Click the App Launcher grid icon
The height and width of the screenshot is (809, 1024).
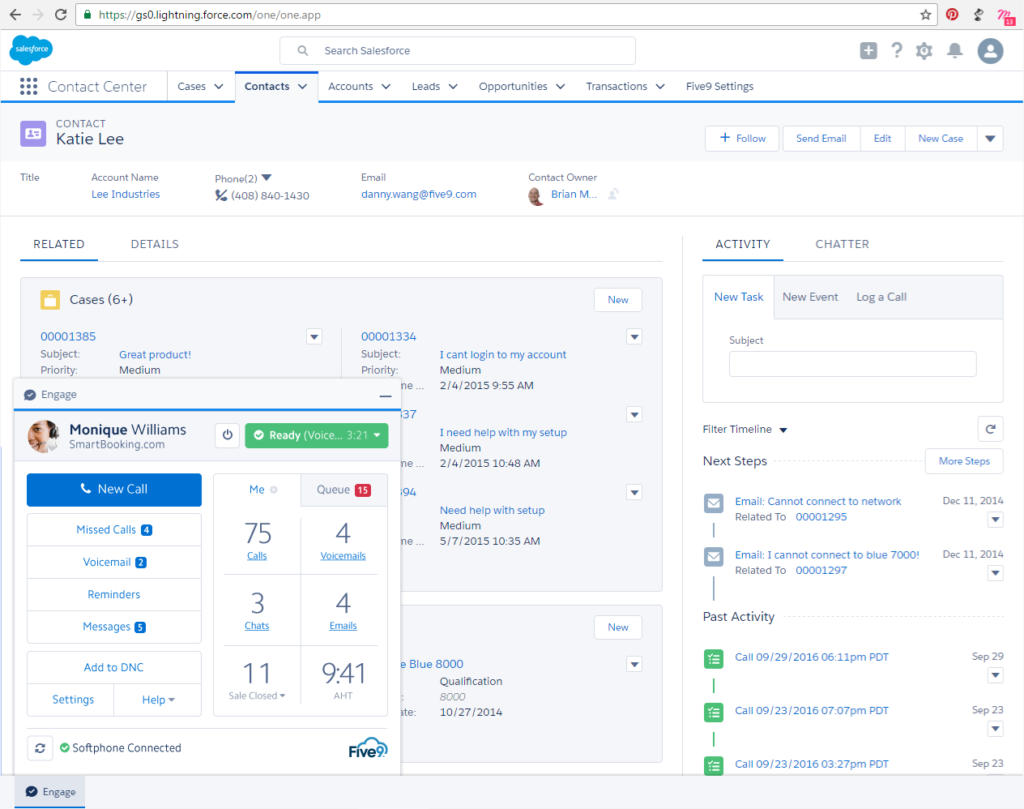(x=28, y=86)
